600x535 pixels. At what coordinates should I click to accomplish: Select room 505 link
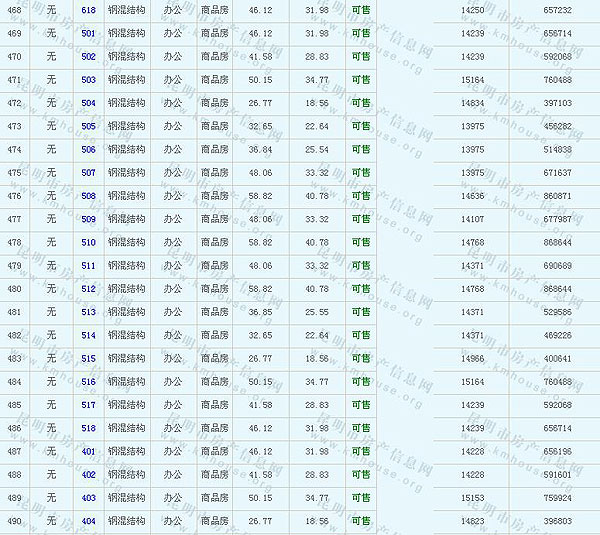89,126
